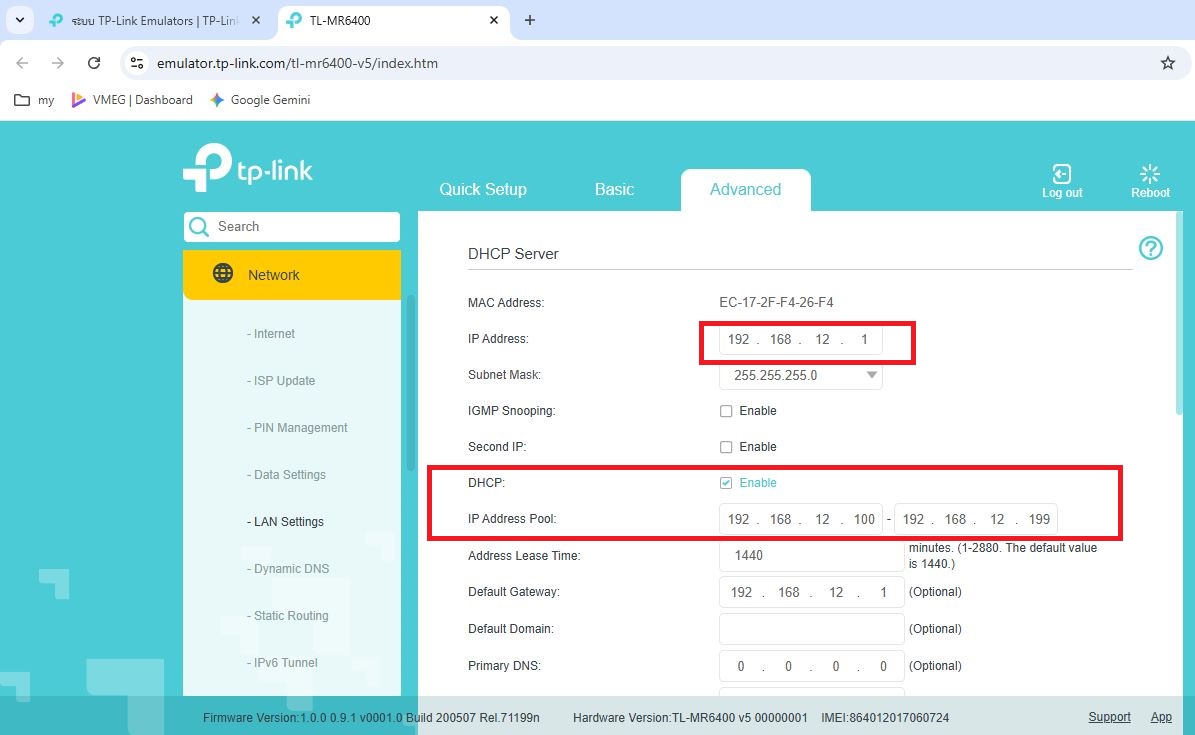The image size is (1195, 735).
Task: Enable the IGMP Snooping checkbox
Action: [726, 411]
